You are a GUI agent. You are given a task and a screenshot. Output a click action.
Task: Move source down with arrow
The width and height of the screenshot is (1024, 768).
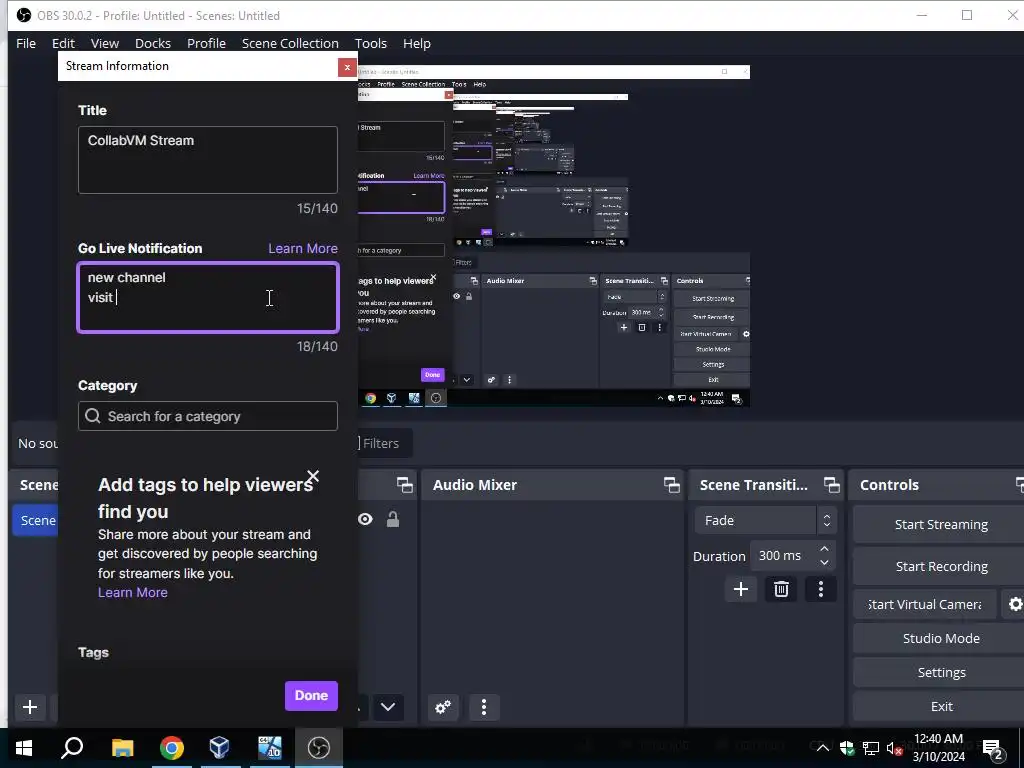click(388, 707)
